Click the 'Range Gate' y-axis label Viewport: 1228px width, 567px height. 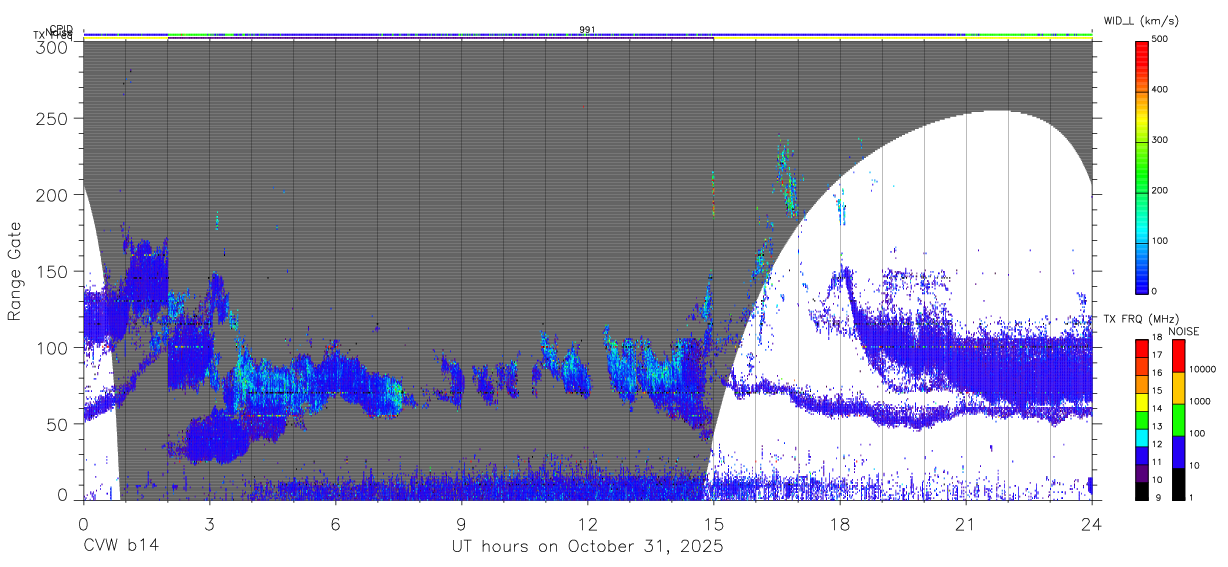16,271
